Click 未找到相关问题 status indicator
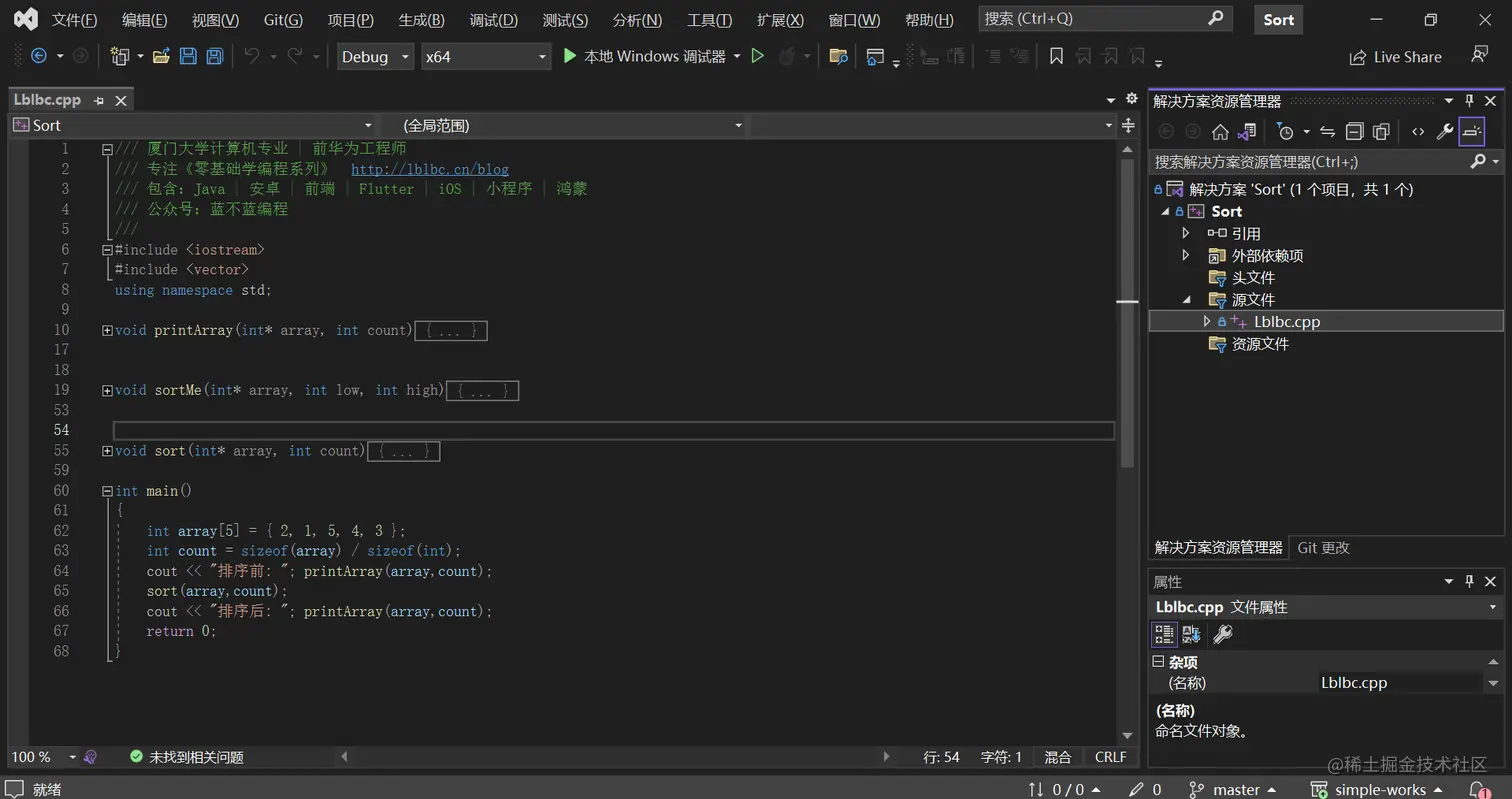Screen dimensions: 1512x799 [186, 757]
